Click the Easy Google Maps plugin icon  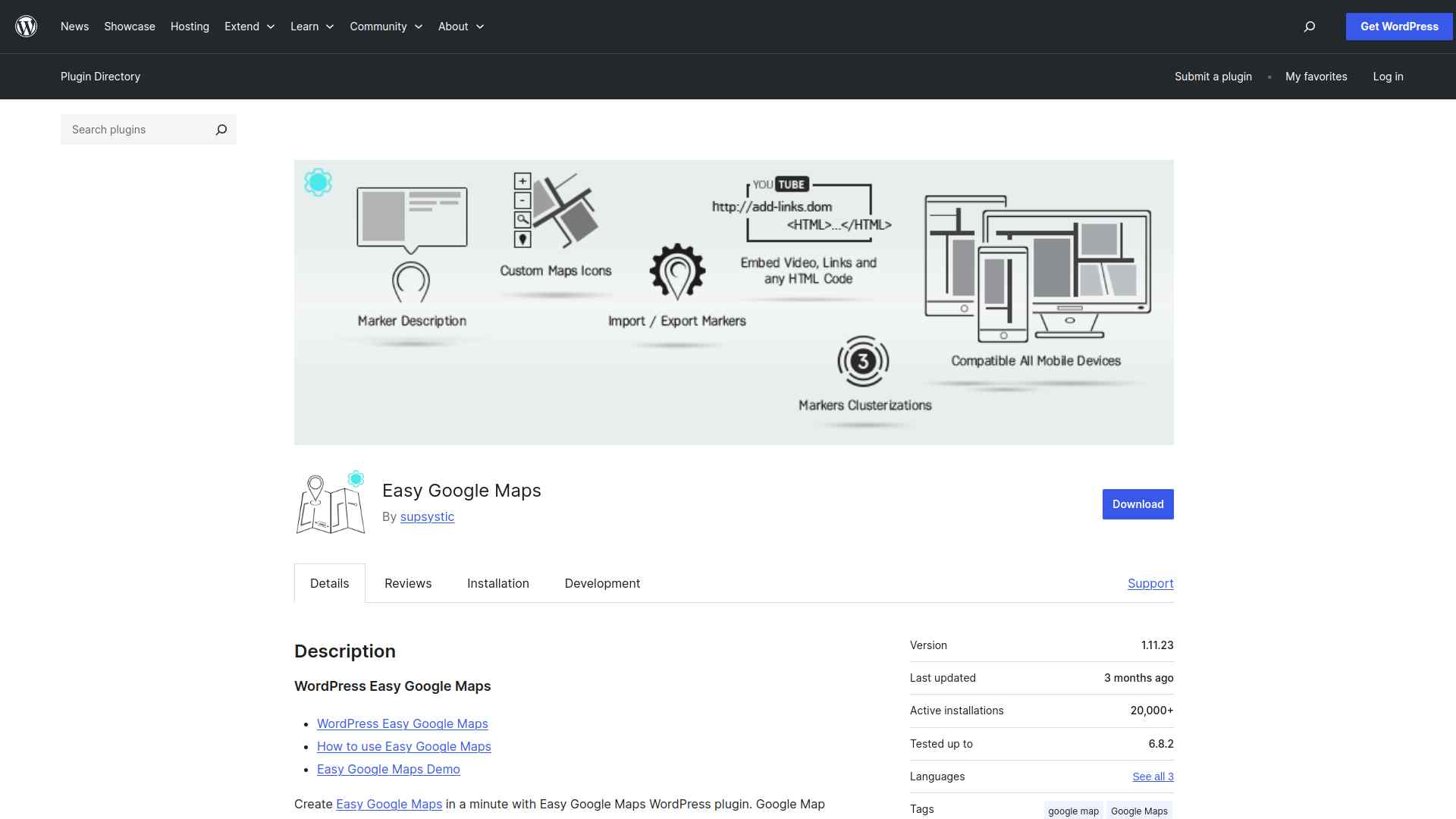pos(331,502)
